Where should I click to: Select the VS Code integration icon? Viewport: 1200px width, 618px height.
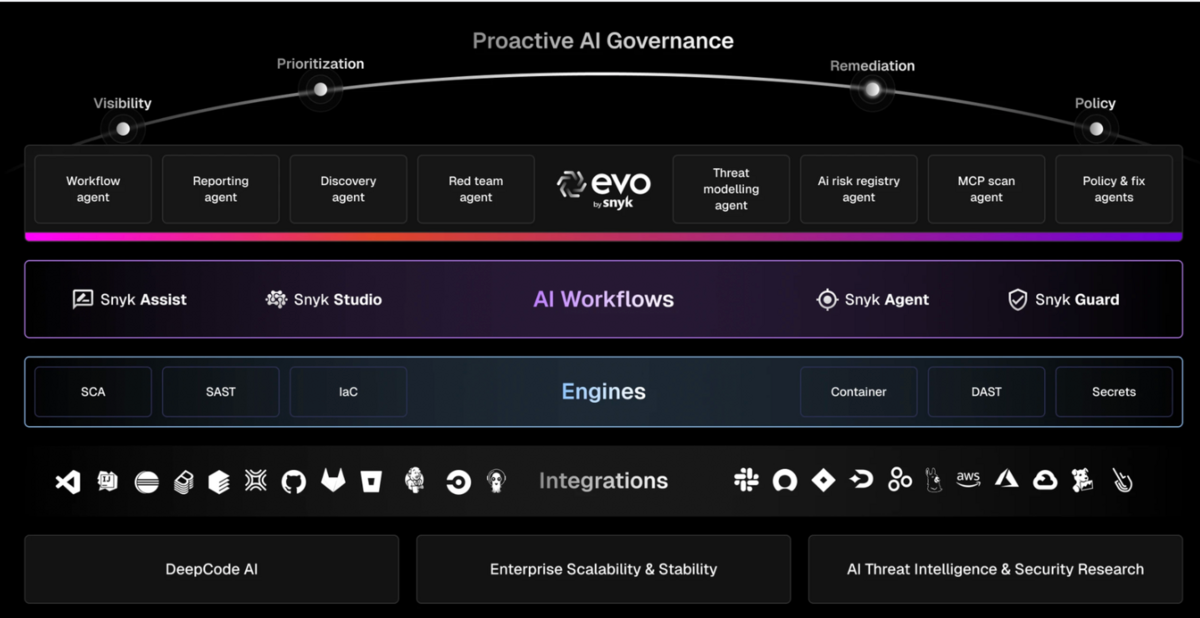tap(67, 480)
